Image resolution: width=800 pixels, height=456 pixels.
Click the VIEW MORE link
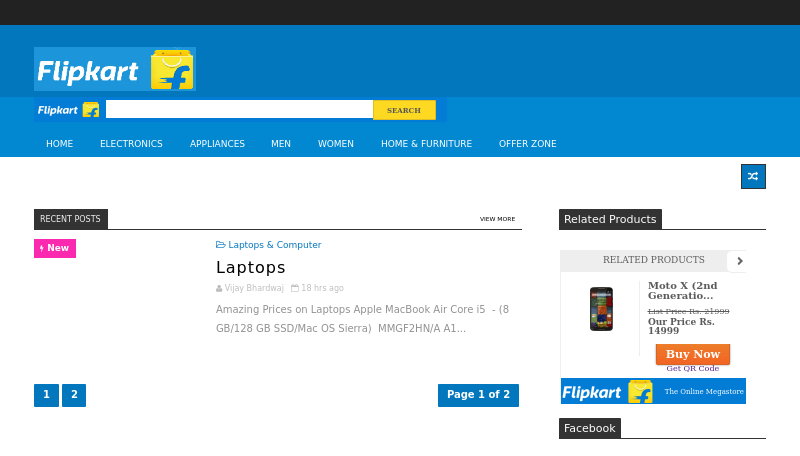click(497, 219)
